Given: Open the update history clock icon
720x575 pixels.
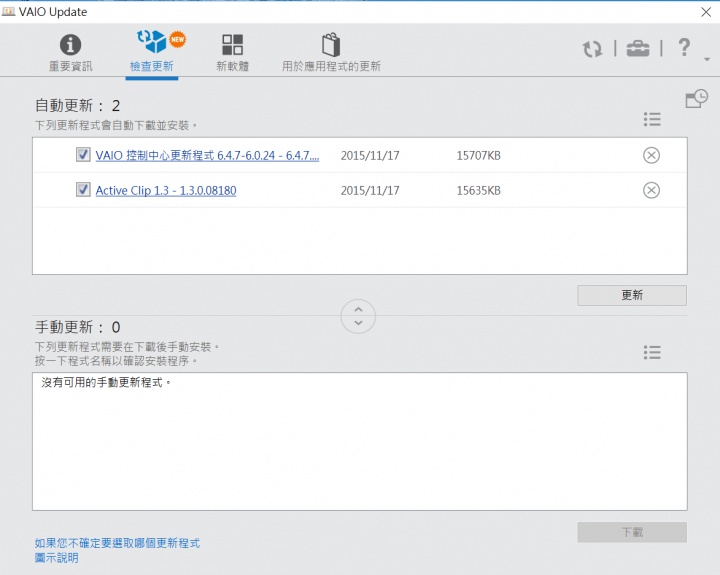Looking at the screenshot, I should 697,99.
